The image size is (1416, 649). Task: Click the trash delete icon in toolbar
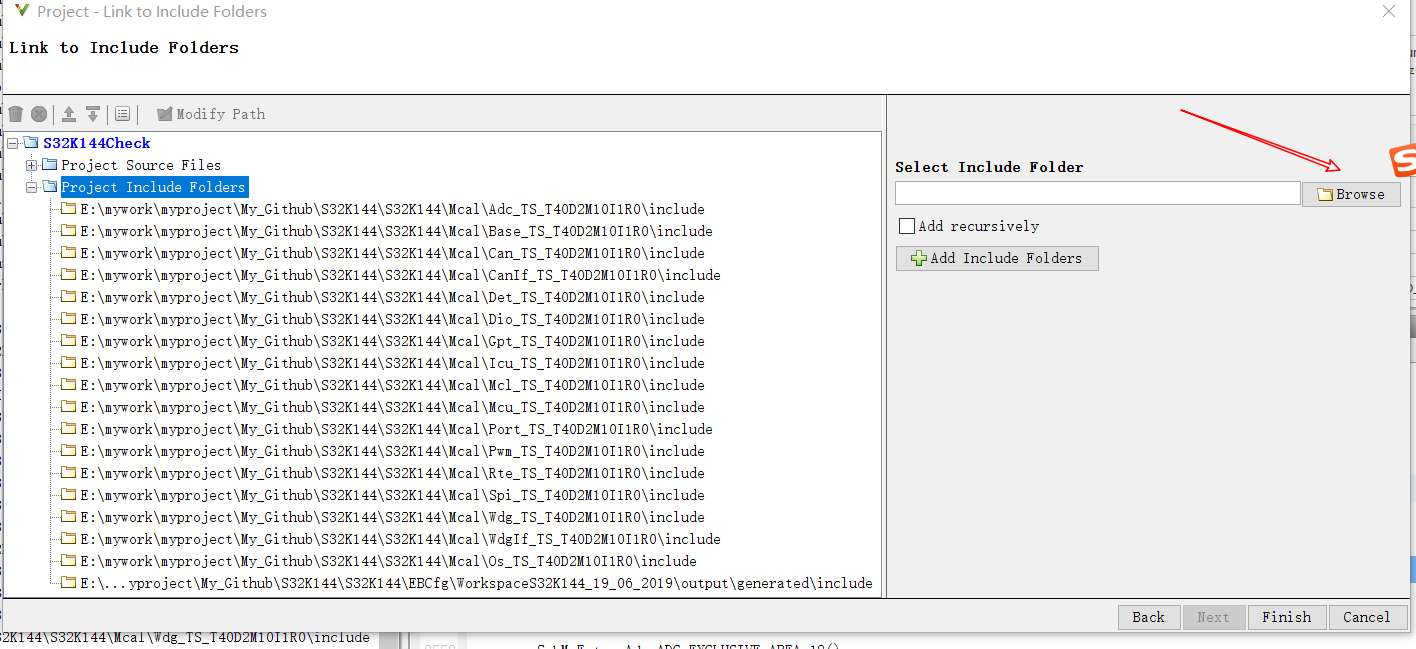click(15, 114)
